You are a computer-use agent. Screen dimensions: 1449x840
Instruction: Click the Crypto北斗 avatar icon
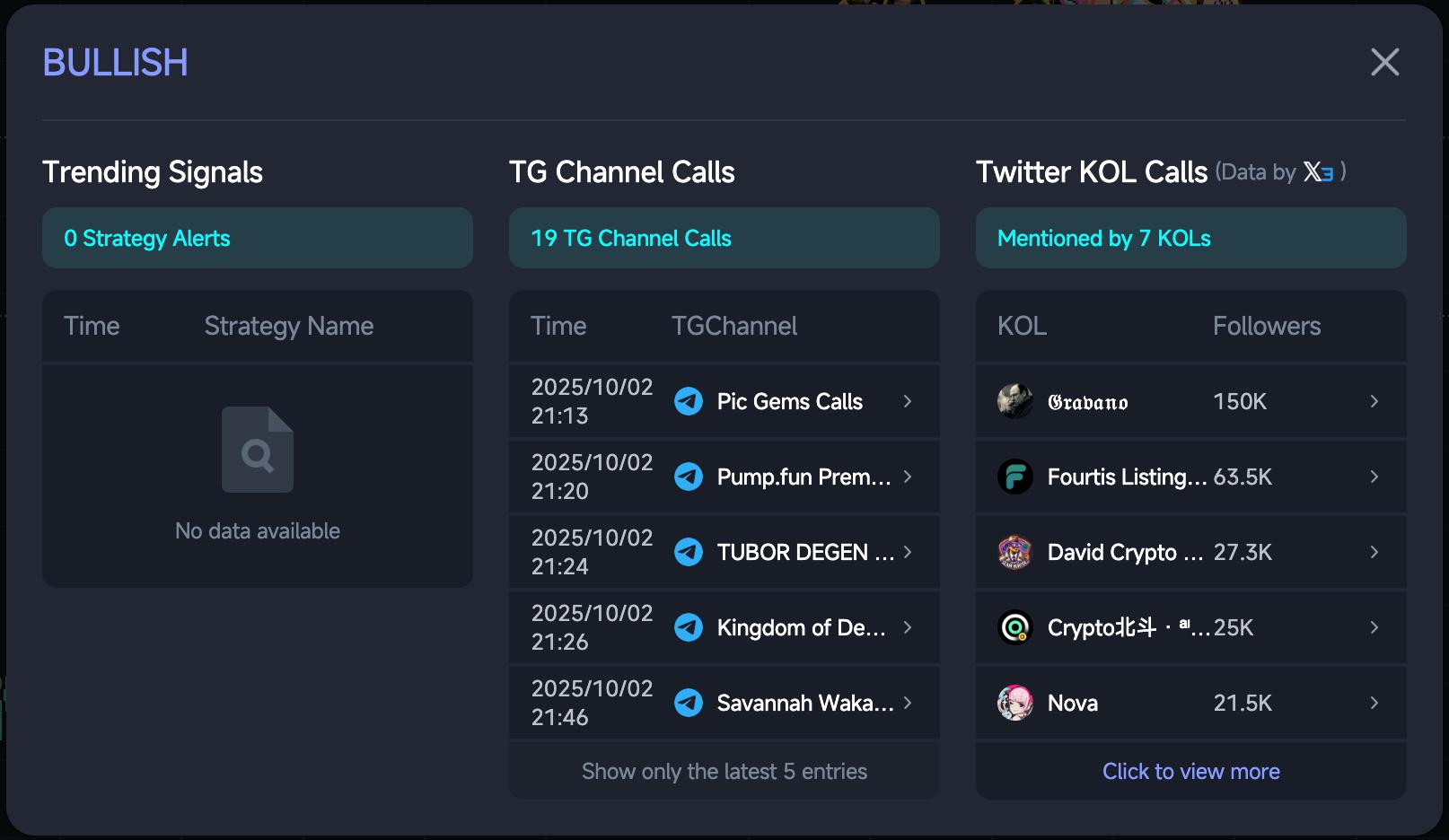pos(1015,627)
